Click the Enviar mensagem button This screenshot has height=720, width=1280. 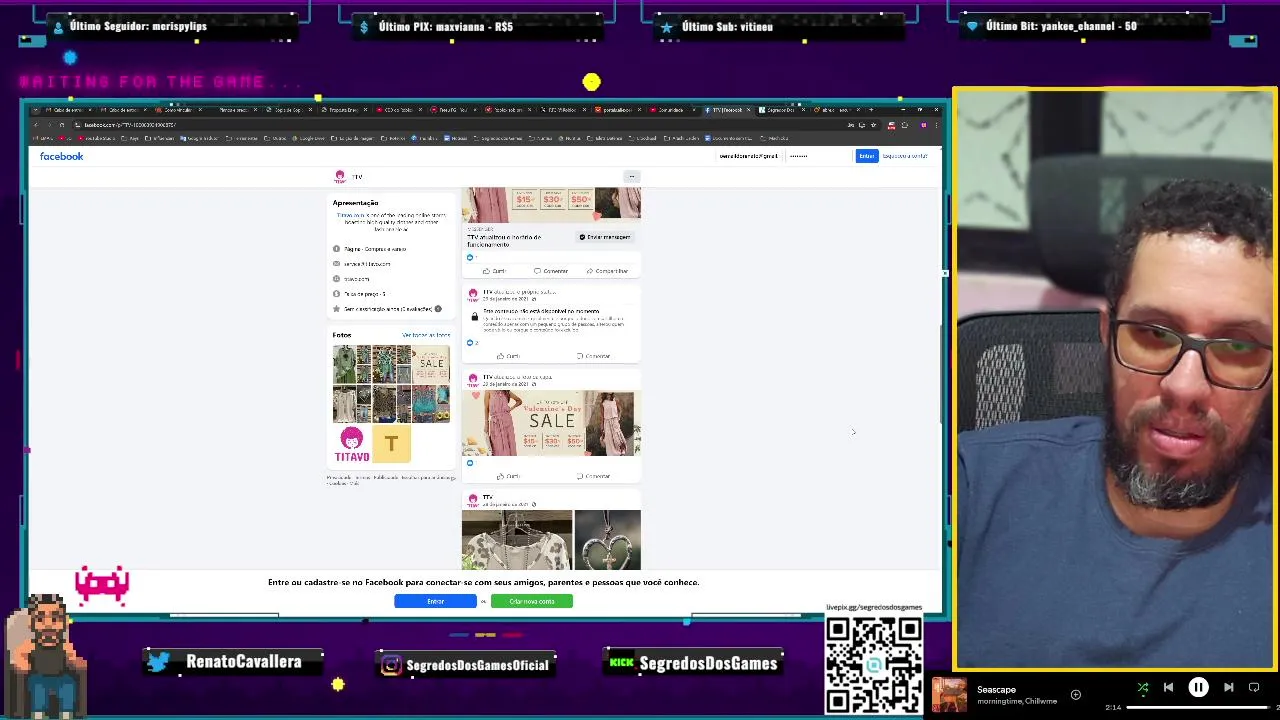coord(604,237)
